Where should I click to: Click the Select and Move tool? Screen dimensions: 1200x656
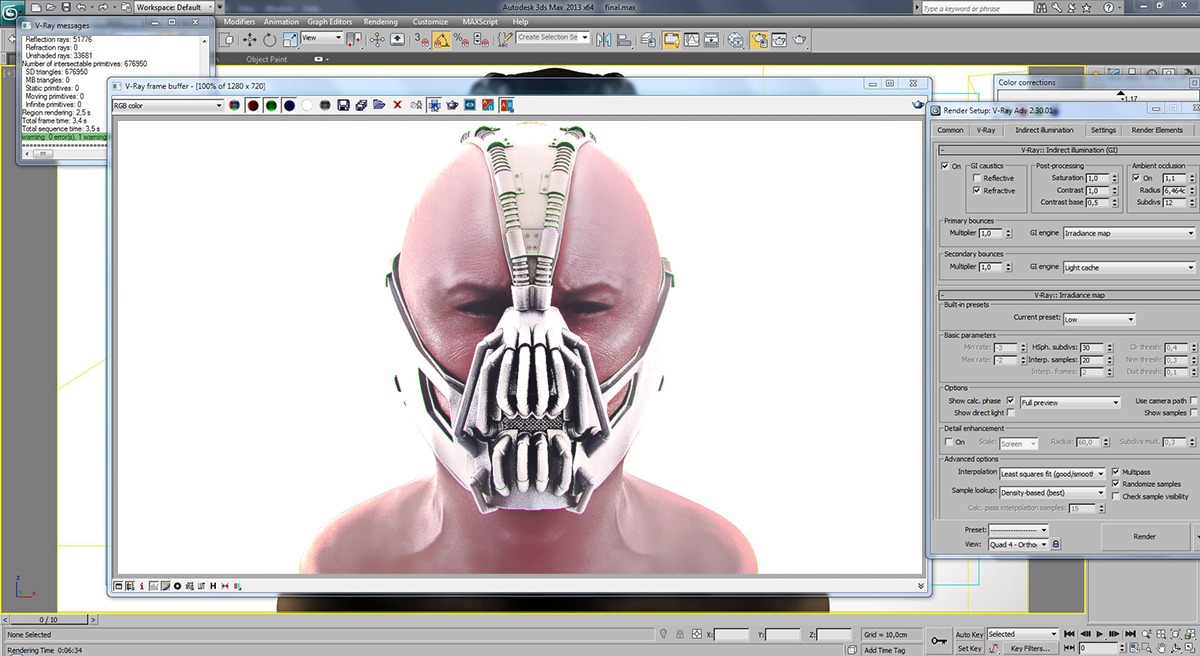pyautogui.click(x=250, y=40)
